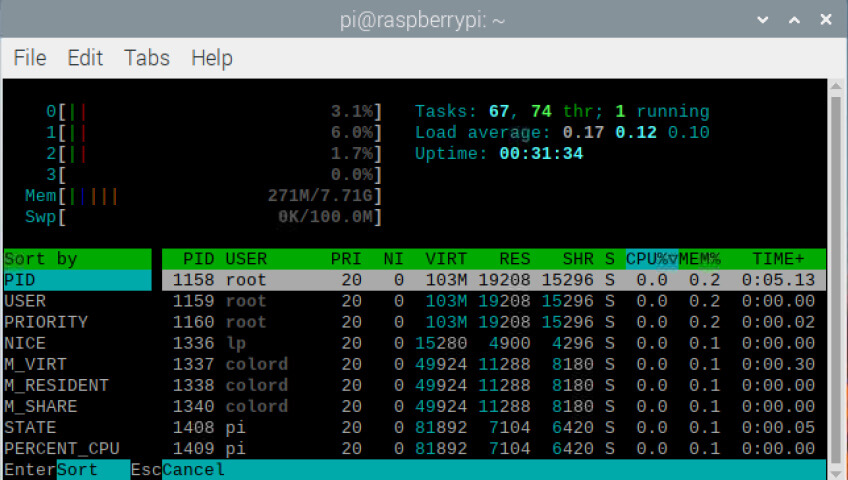Click the NI column header

394,259
